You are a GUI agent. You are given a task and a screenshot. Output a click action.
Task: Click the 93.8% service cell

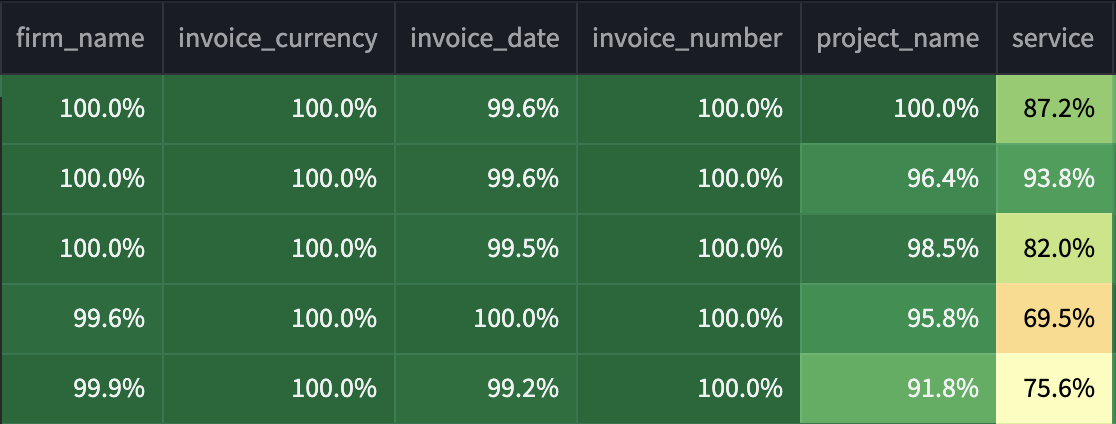(1056, 179)
